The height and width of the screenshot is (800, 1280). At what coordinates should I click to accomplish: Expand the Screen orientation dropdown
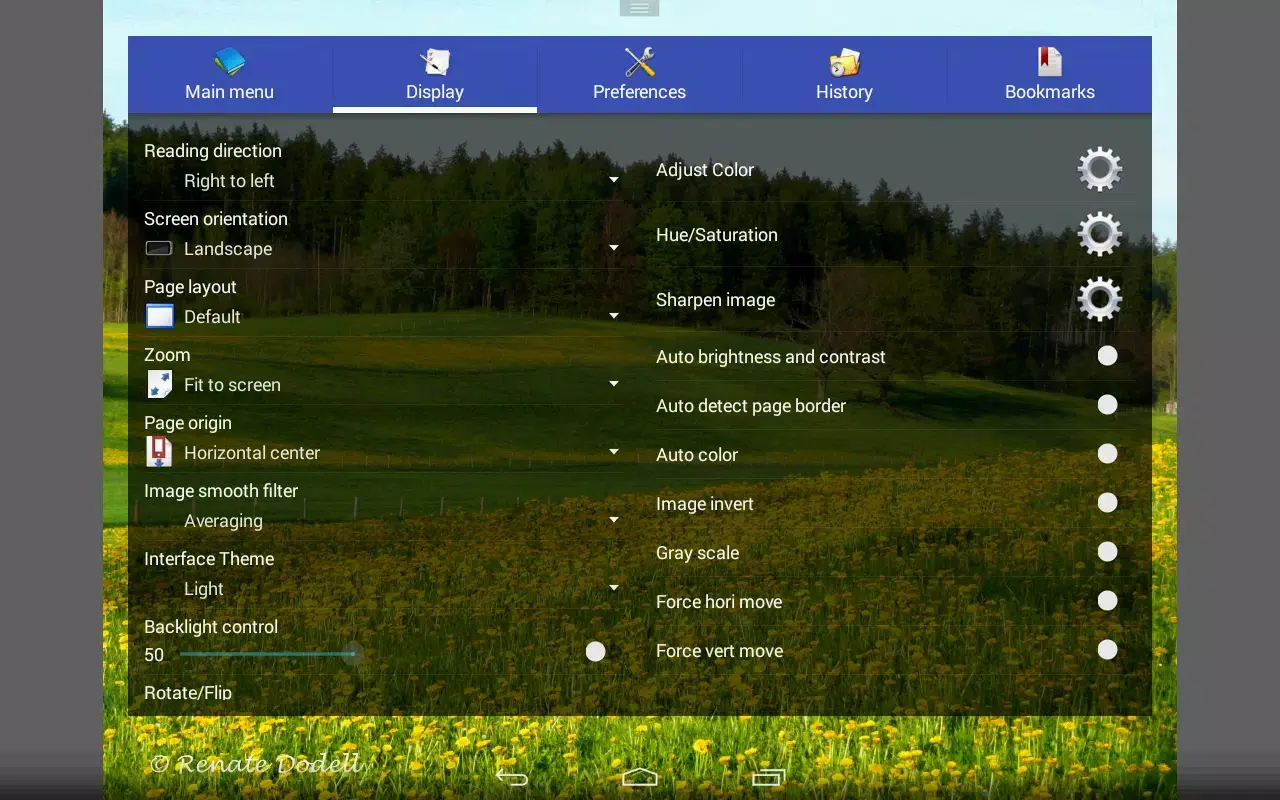point(613,247)
